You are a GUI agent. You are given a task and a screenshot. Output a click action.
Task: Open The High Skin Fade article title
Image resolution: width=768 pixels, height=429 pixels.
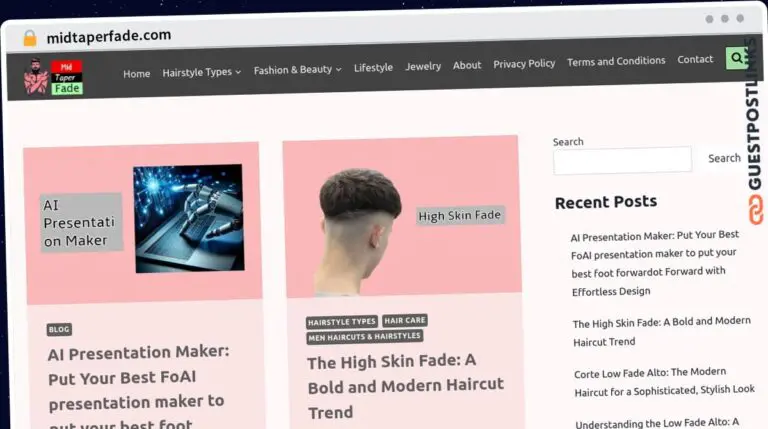pyautogui.click(x=406, y=386)
